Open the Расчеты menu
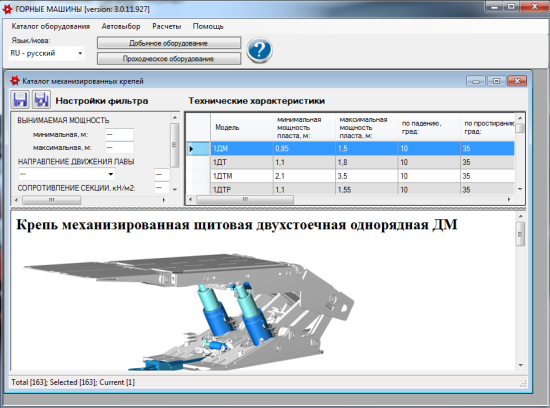 click(167, 26)
